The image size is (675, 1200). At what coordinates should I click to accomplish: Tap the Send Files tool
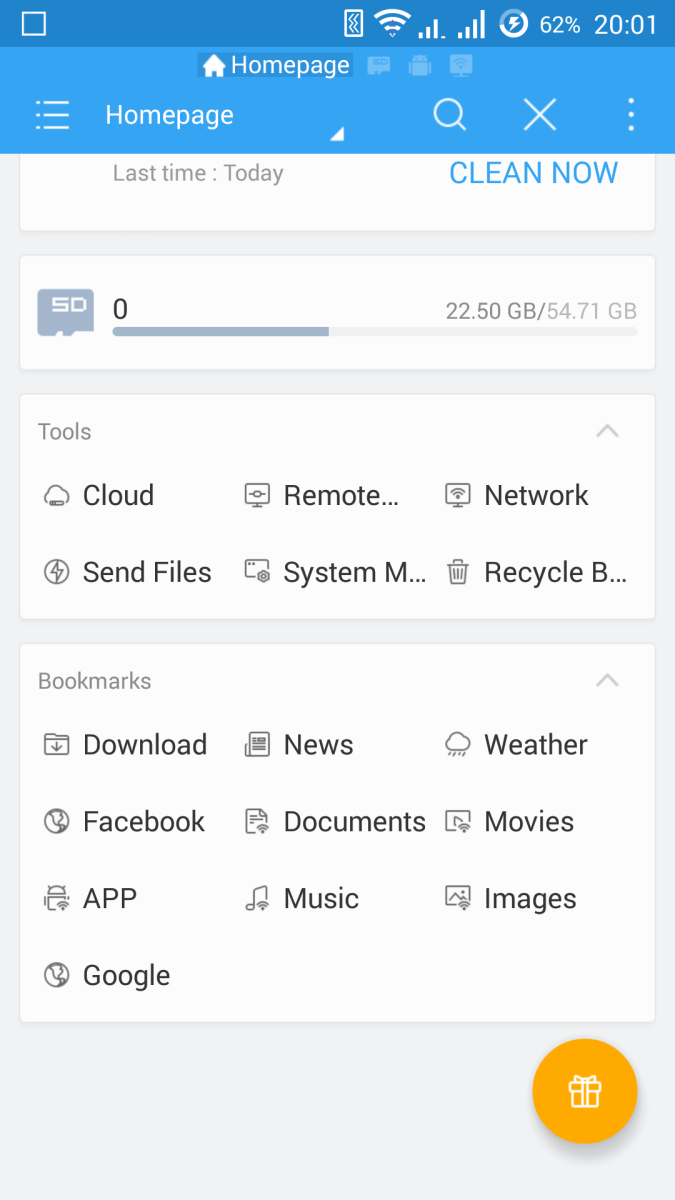[127, 572]
